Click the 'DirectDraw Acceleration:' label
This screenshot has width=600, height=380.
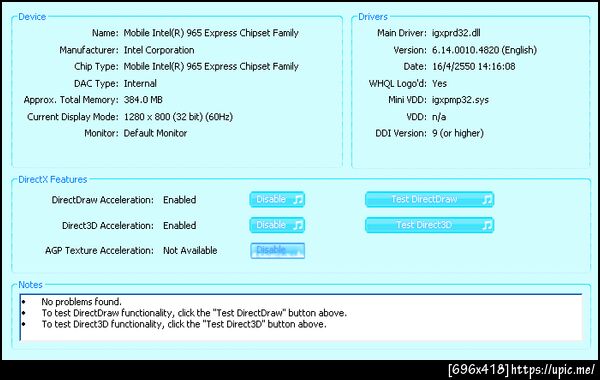coord(103,200)
